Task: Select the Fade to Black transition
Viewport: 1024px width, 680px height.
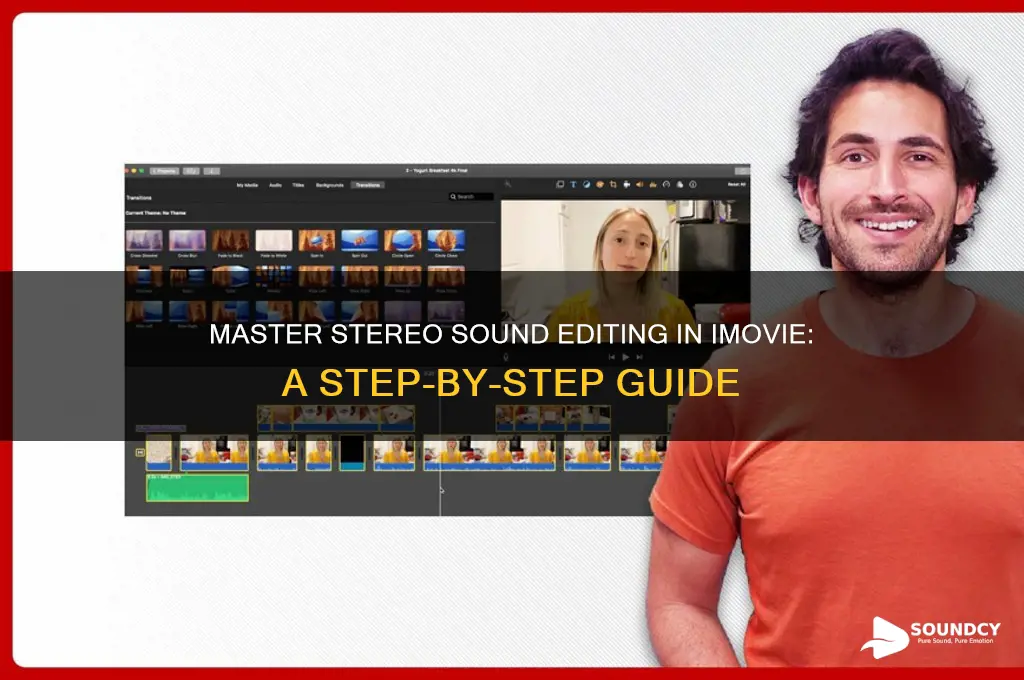Action: point(231,240)
